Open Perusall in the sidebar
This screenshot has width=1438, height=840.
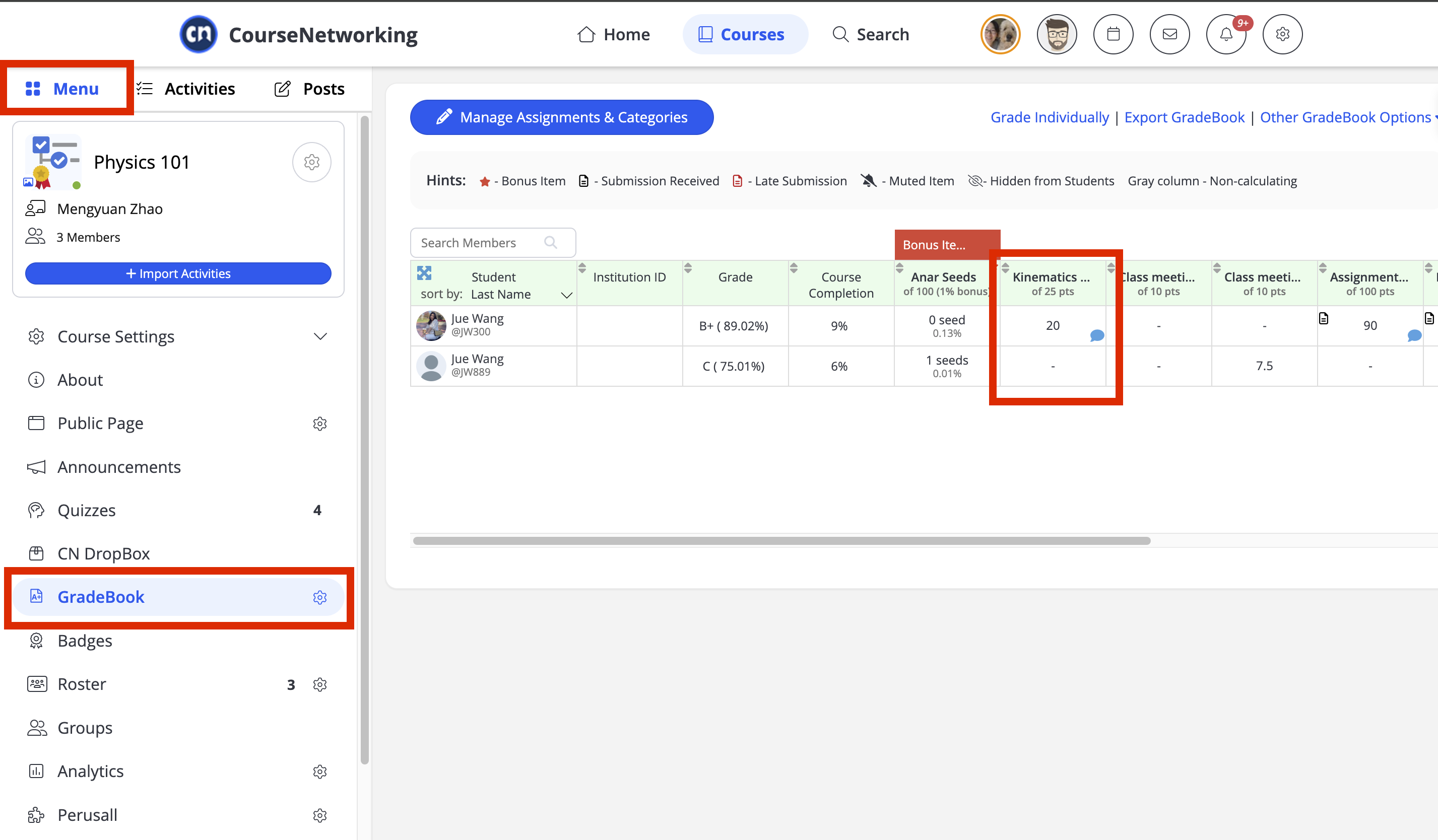pos(87,815)
